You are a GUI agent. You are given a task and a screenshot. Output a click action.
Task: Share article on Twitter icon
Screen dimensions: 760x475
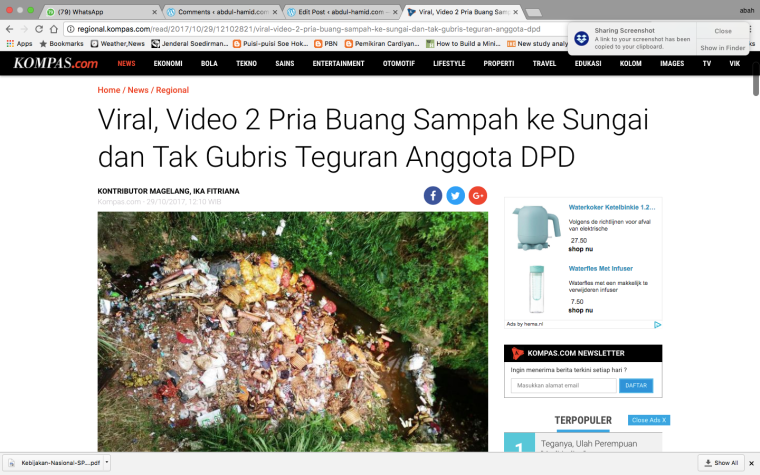455,195
